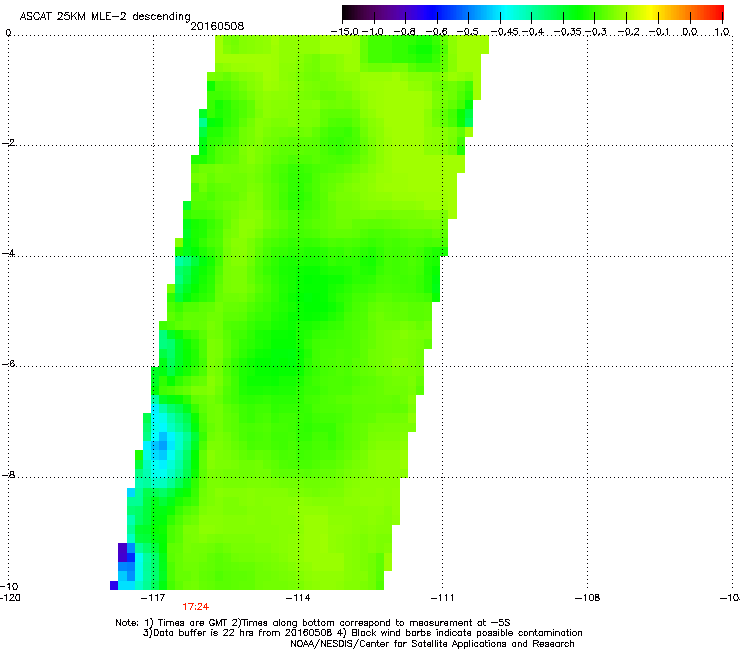Click the "-0.1" color scale label
The width and height of the screenshot is (740, 650).
[x=659, y=32]
